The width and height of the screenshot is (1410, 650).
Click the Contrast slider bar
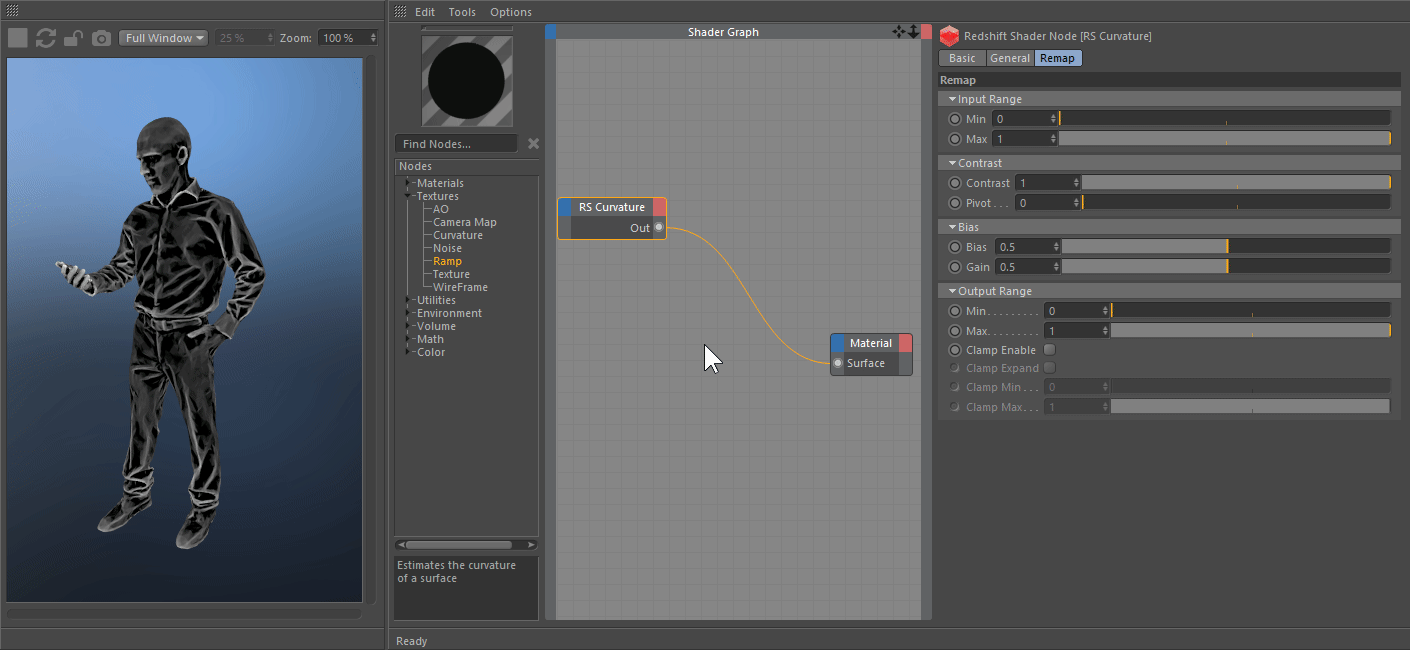coord(1236,183)
